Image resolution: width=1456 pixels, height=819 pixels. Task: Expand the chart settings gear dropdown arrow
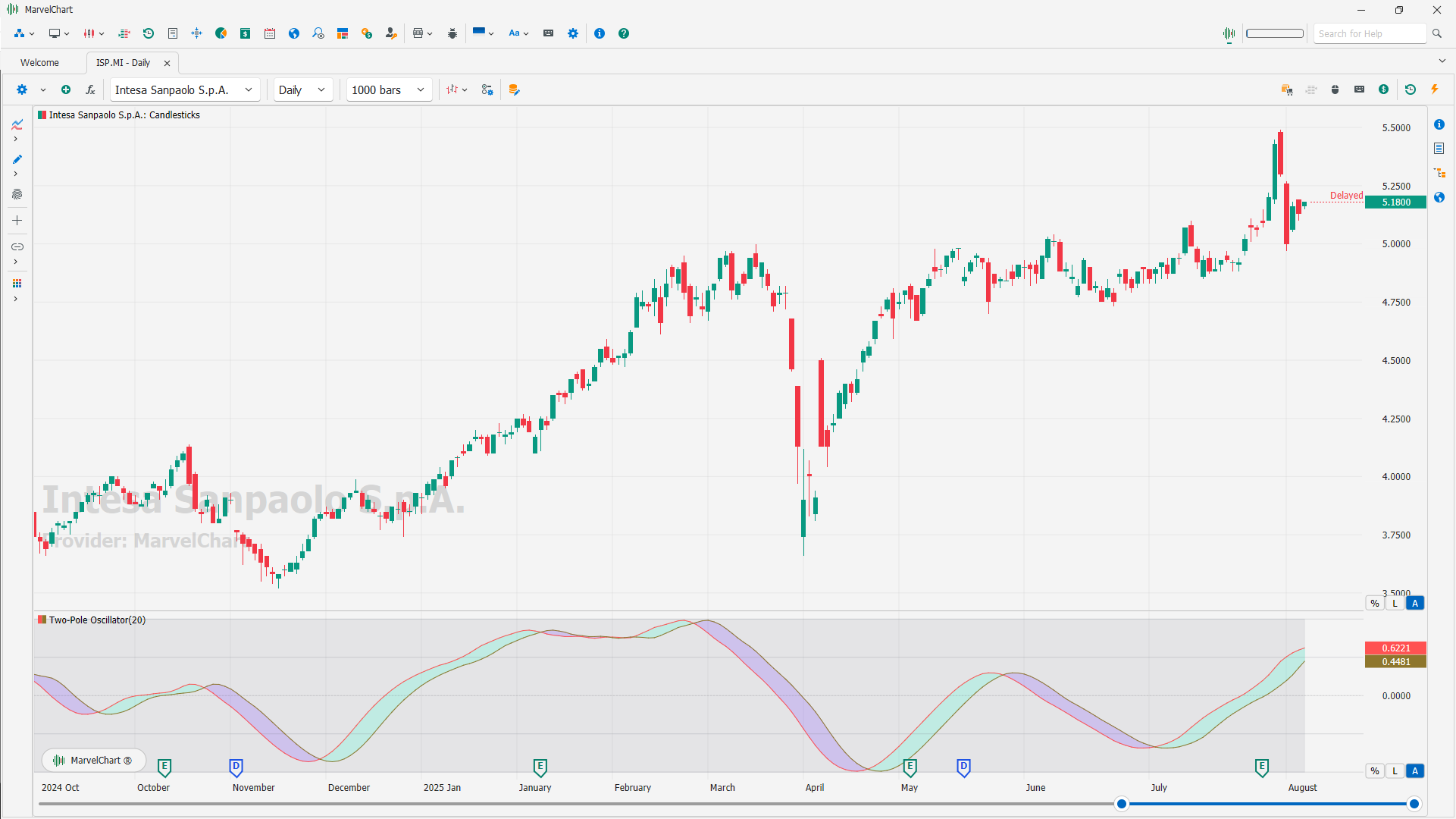[x=43, y=89]
